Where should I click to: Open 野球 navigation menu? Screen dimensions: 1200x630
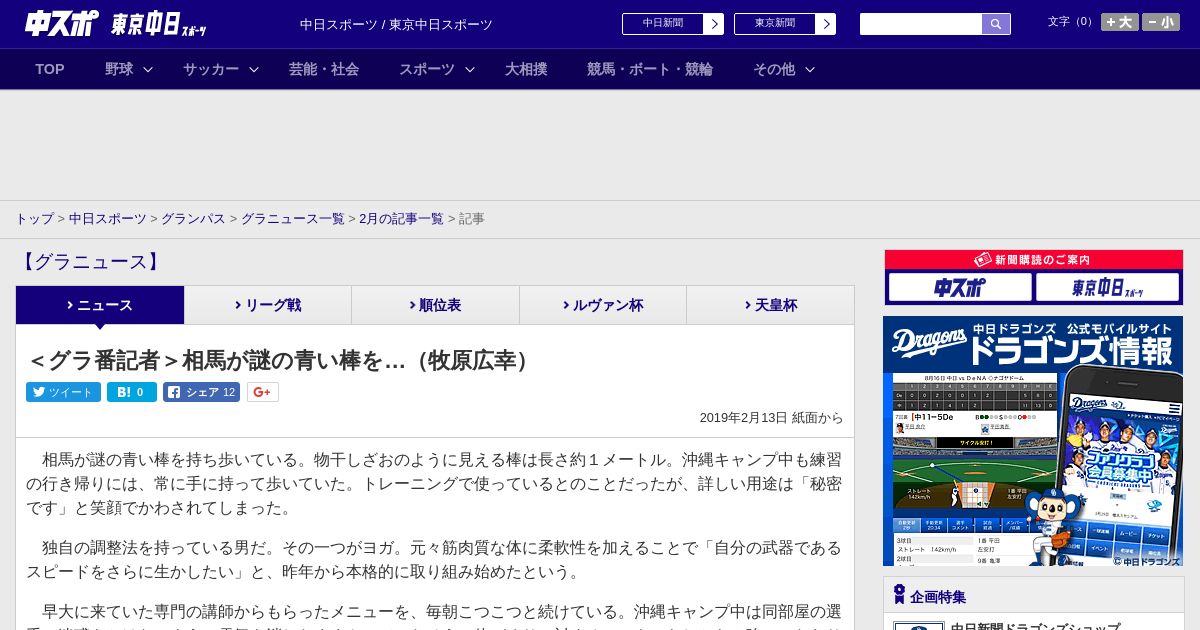click(119, 69)
